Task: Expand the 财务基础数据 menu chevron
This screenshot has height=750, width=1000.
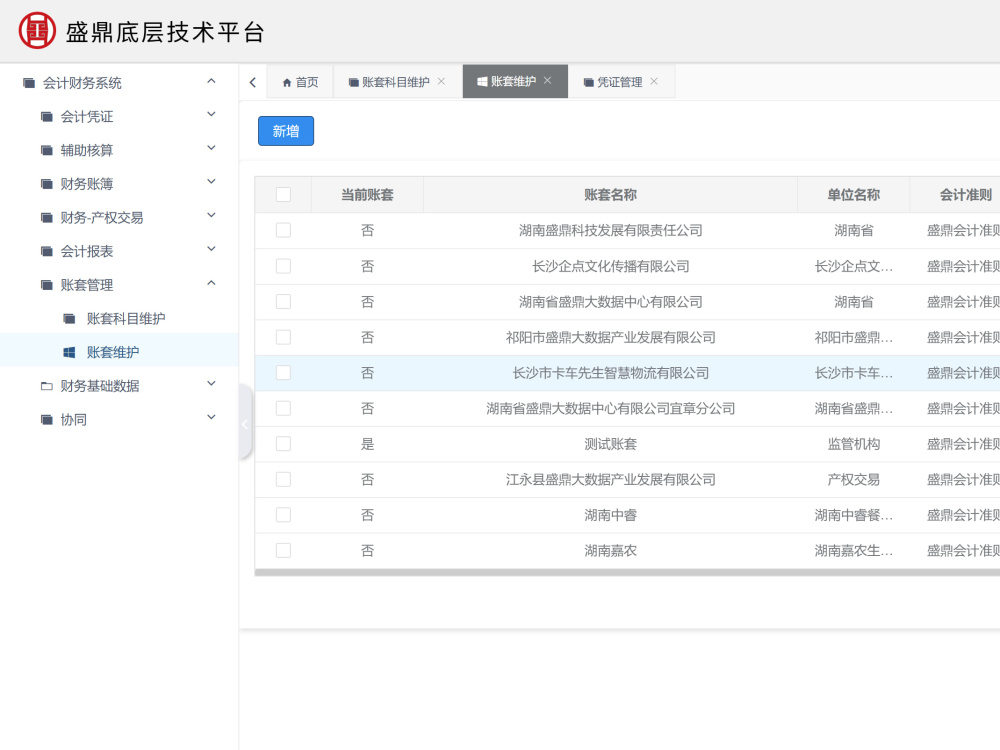Action: coord(211,384)
